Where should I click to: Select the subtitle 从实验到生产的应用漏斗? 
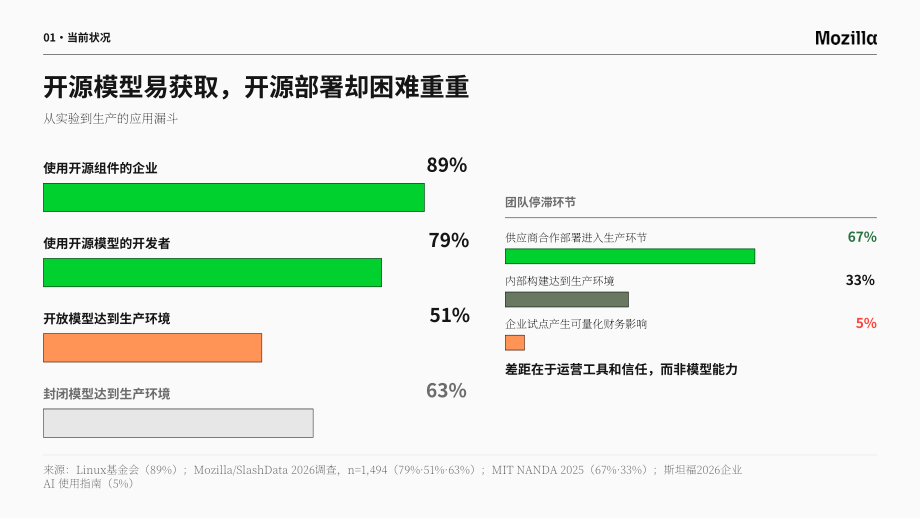[110, 119]
